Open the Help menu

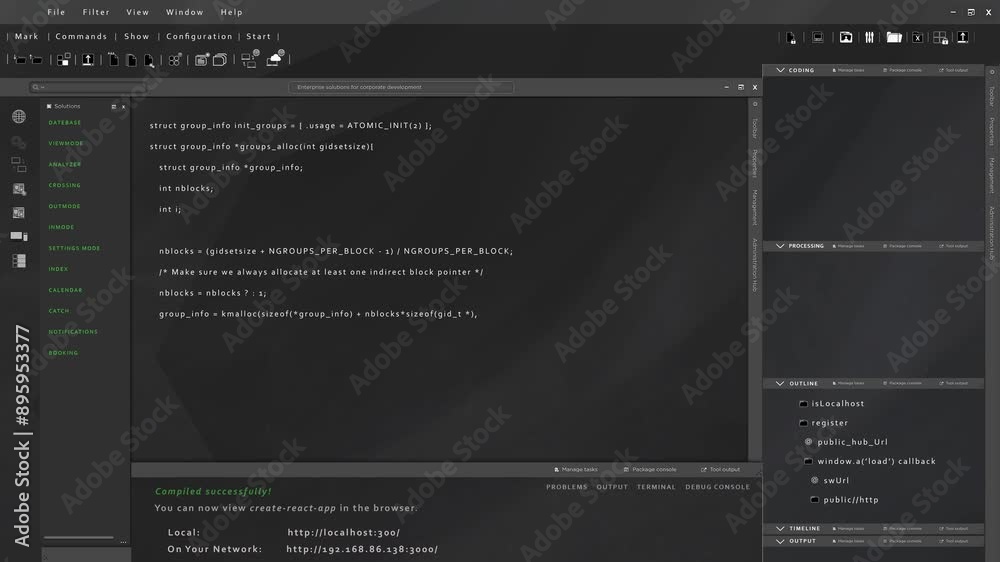pos(232,12)
